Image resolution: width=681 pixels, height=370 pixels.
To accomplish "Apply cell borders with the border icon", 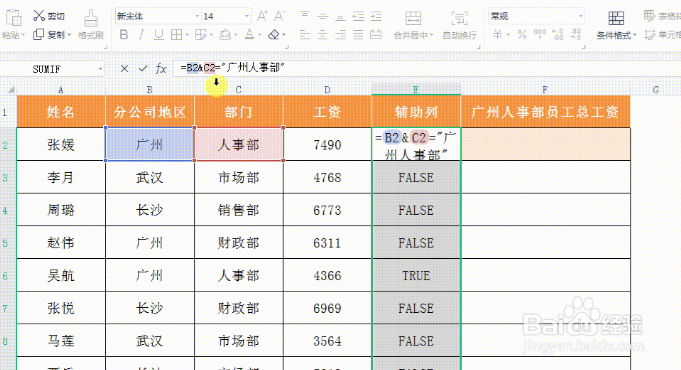I will coord(176,34).
